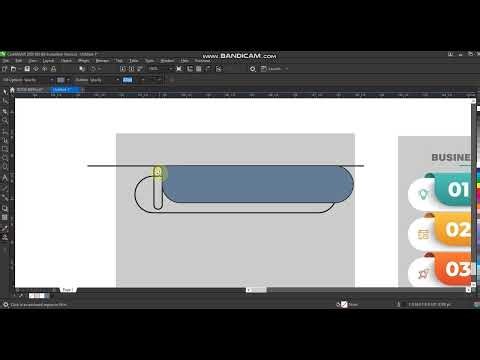Screen dimensions: 480x360
Task: Select the Ellipse tool in the toolbox
Action: pyautogui.click(x=5, y=158)
